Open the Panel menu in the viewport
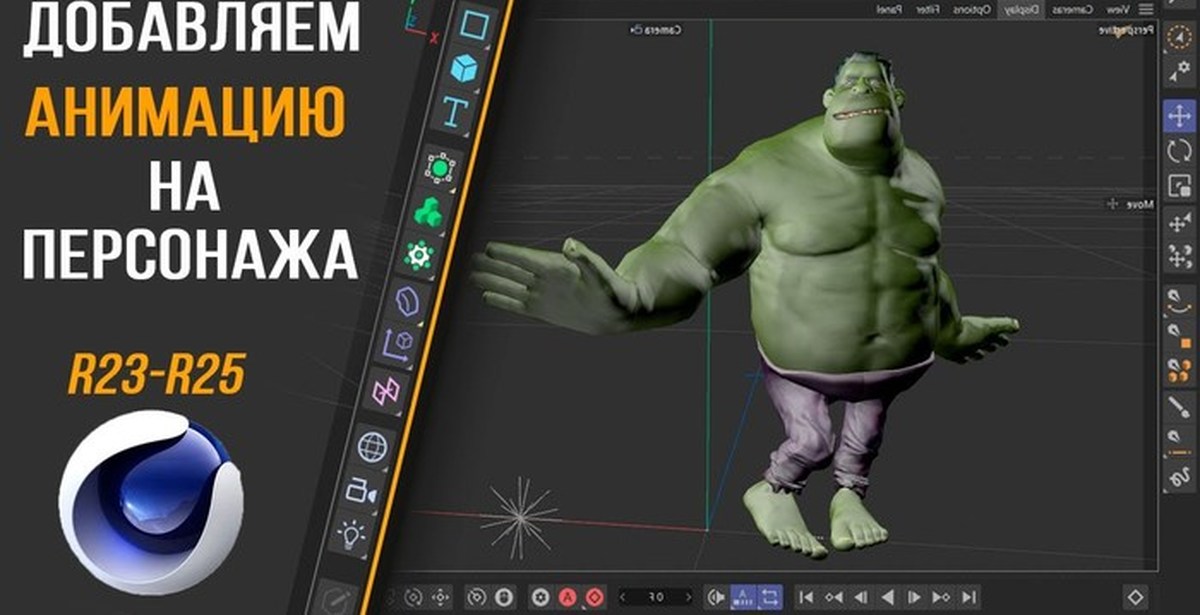 point(891,9)
